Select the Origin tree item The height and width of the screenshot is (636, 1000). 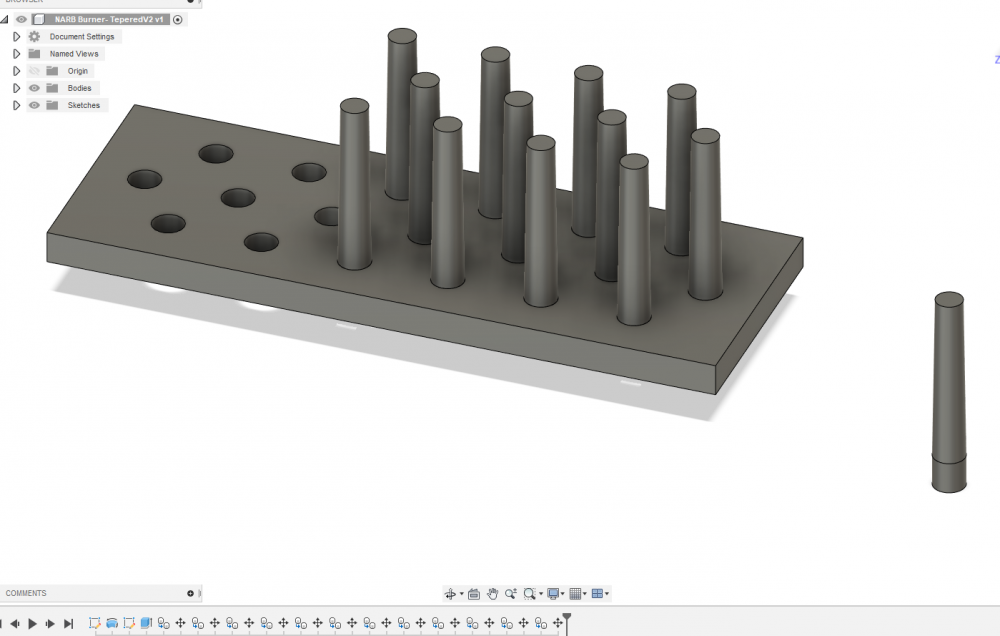point(78,71)
